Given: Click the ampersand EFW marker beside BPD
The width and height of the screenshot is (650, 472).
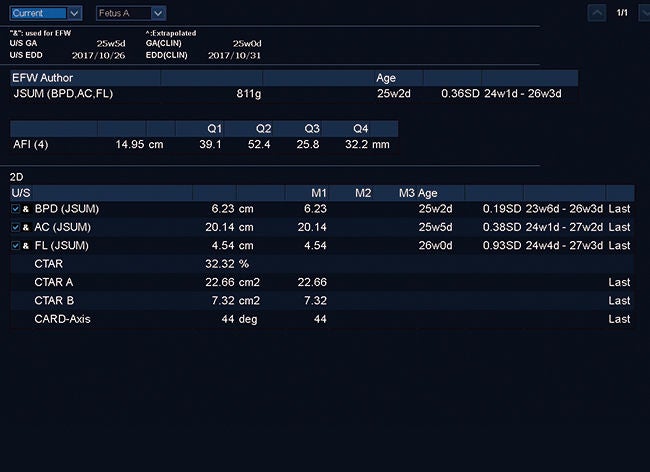Looking at the screenshot, I should [26, 209].
